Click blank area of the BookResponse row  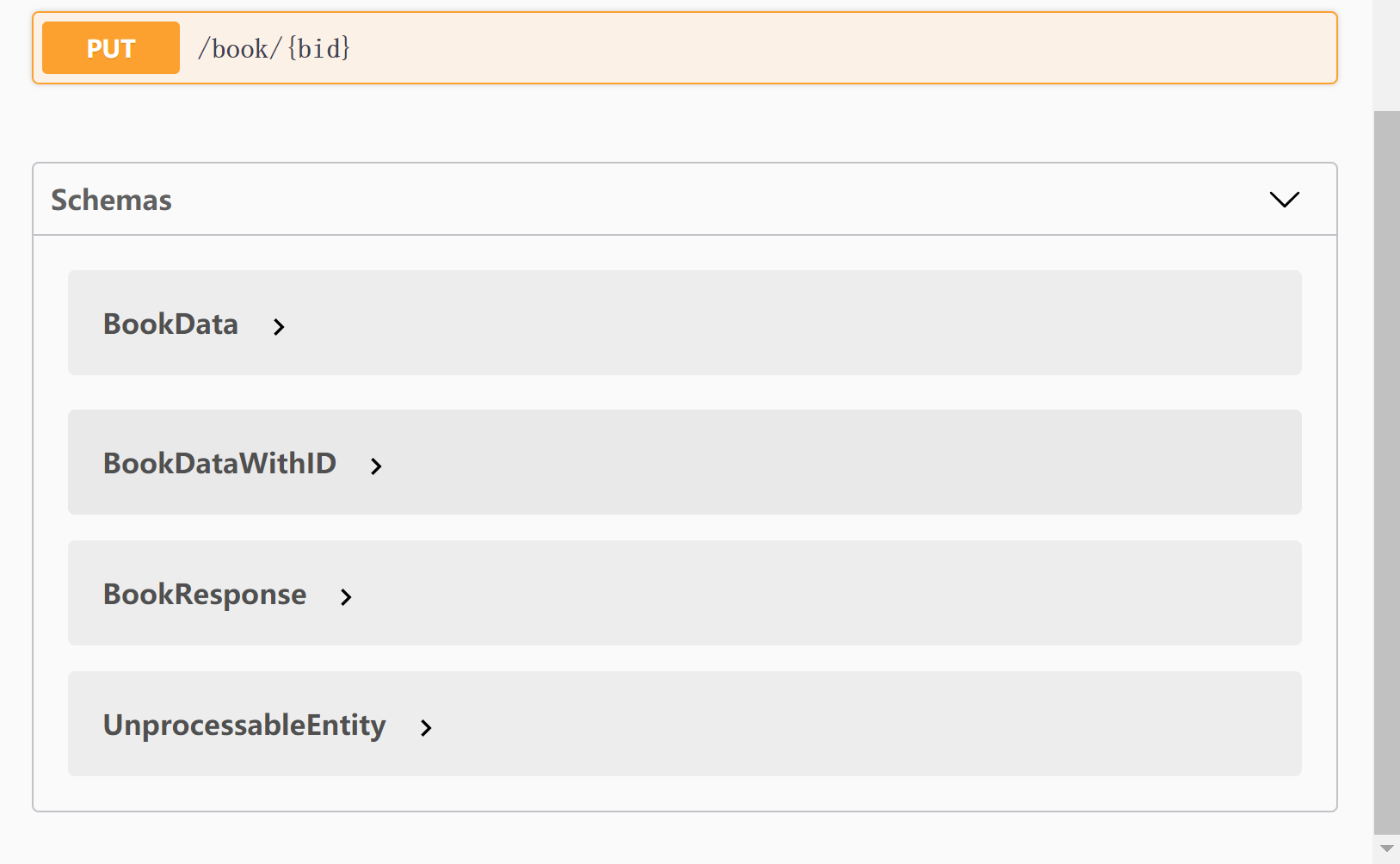click(x=774, y=594)
